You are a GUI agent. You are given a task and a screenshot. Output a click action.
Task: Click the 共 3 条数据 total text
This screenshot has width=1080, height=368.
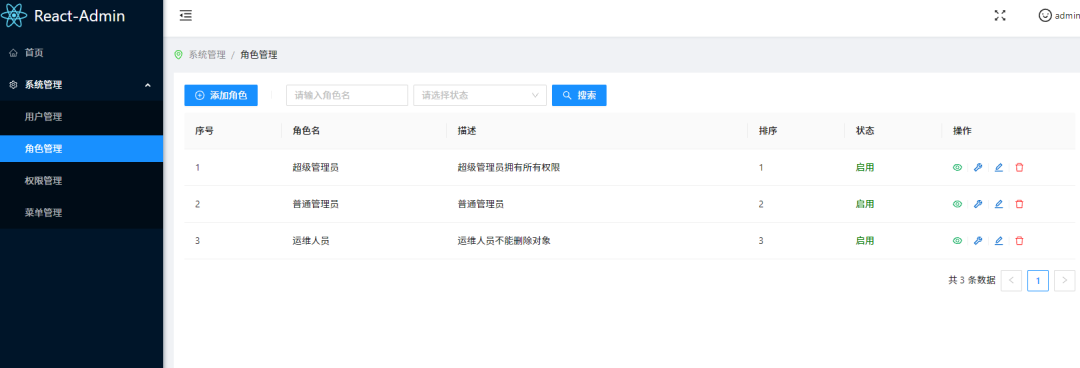[x=972, y=280]
